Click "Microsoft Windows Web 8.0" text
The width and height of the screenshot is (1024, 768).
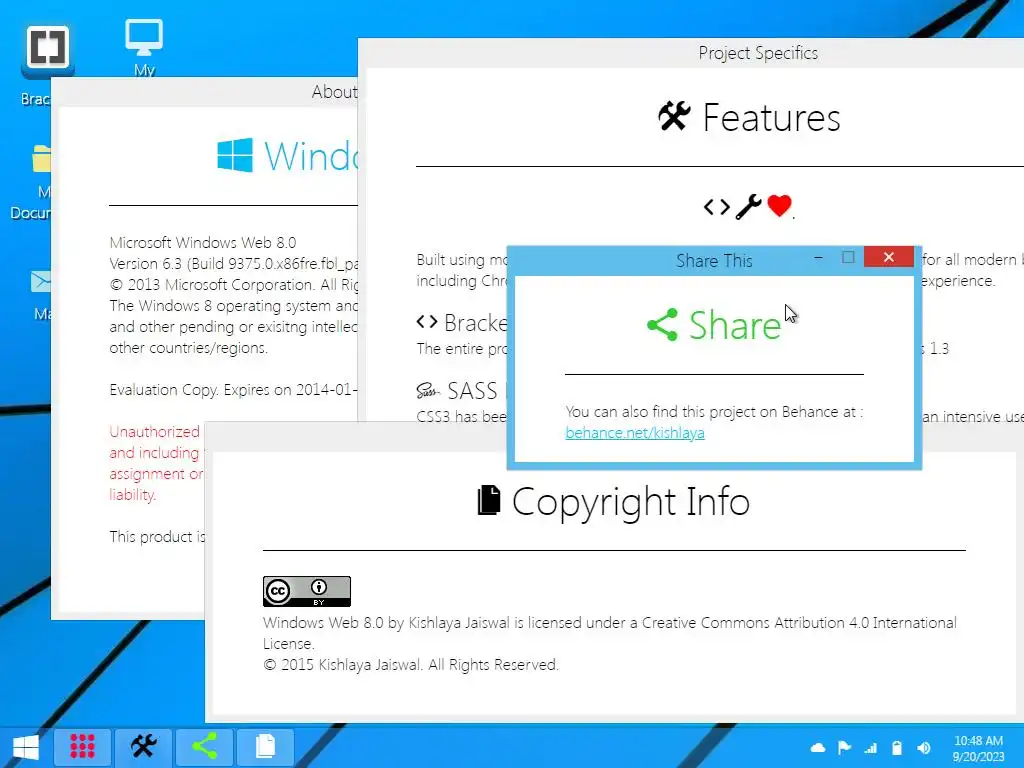203,243
